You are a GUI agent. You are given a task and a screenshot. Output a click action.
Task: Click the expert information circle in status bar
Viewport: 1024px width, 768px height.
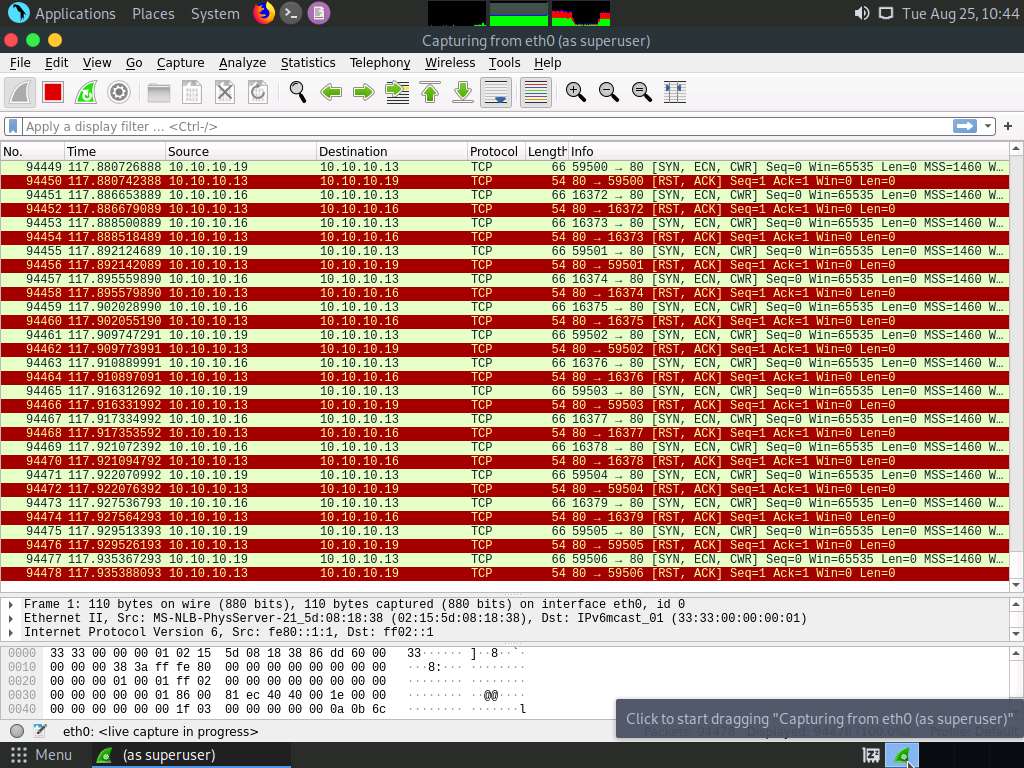tap(17, 731)
